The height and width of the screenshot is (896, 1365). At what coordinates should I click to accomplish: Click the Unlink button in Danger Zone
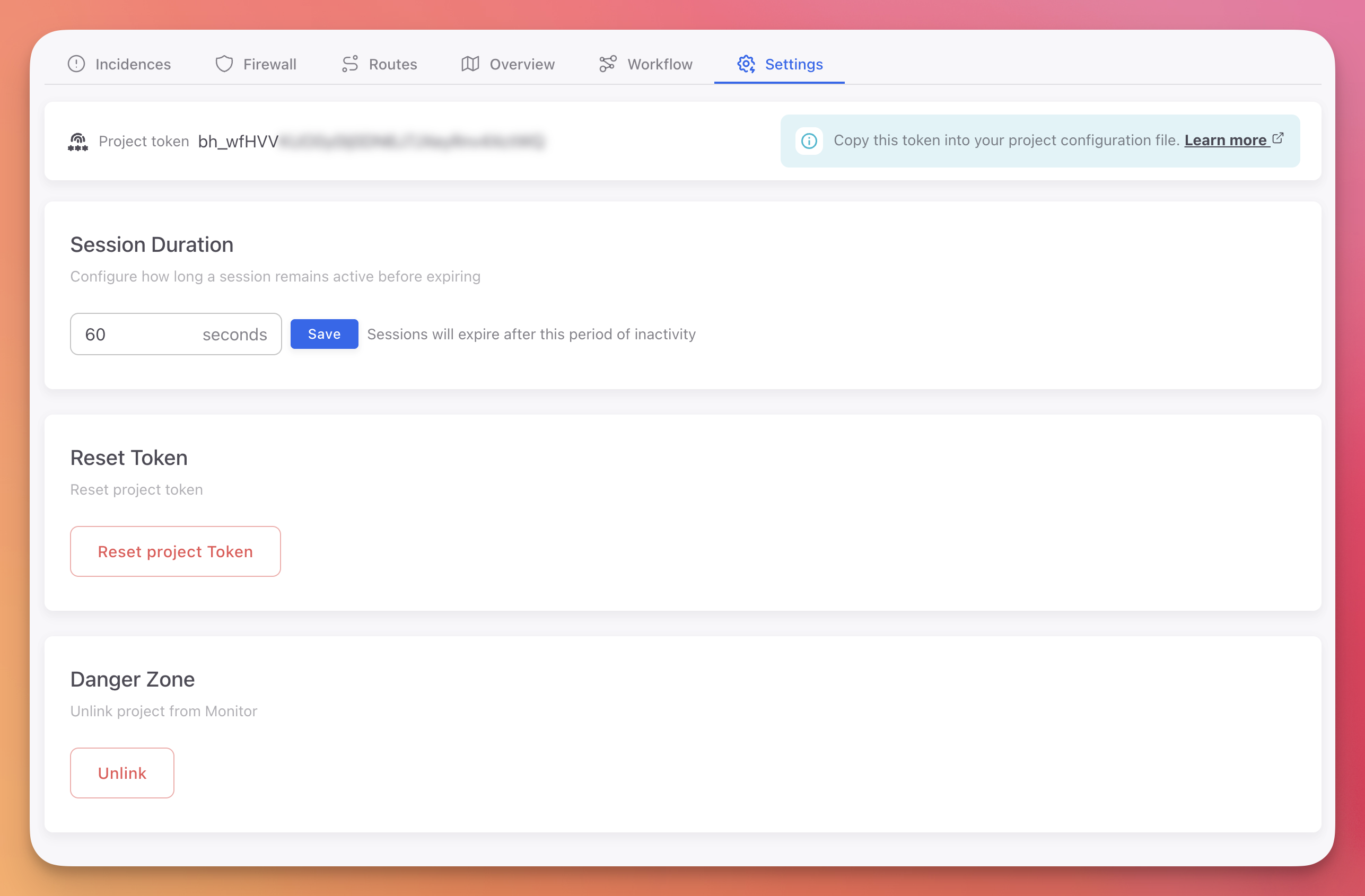121,772
